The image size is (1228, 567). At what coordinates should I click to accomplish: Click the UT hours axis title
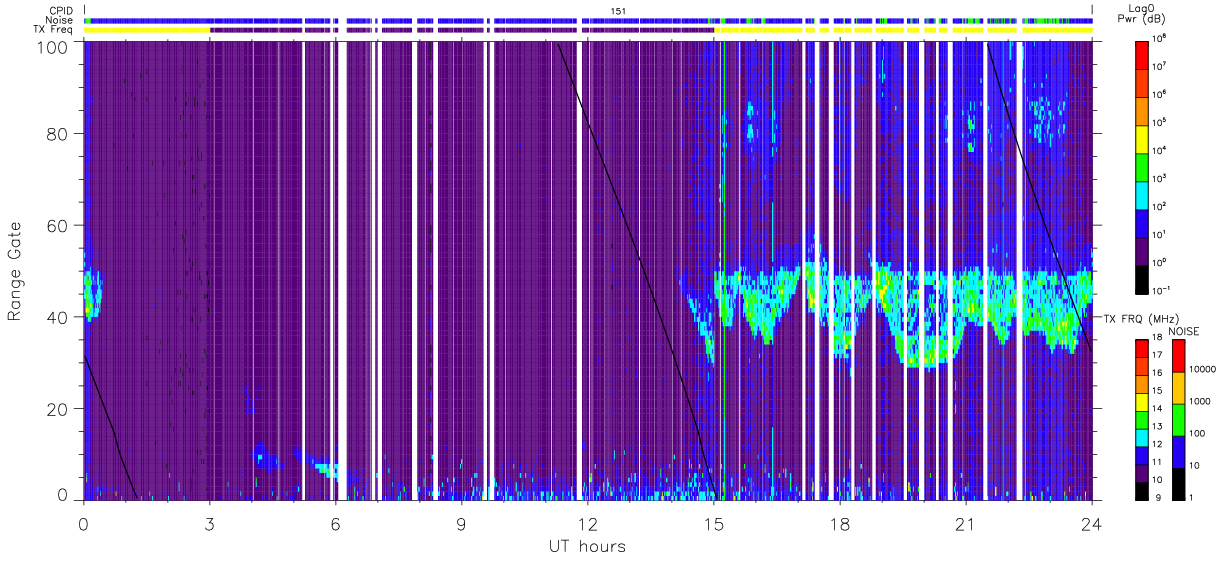587,546
